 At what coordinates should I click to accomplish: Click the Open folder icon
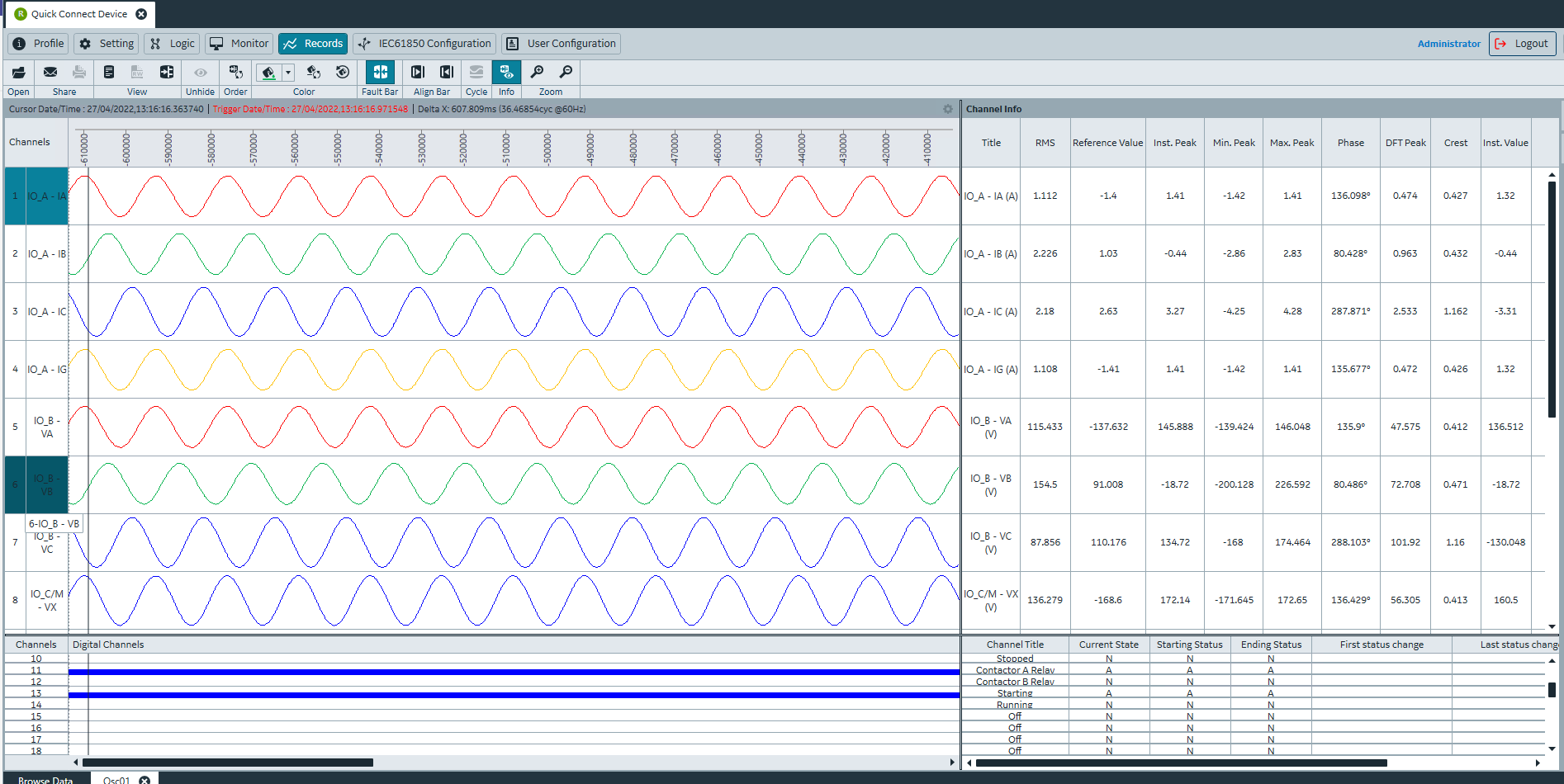click(x=18, y=73)
